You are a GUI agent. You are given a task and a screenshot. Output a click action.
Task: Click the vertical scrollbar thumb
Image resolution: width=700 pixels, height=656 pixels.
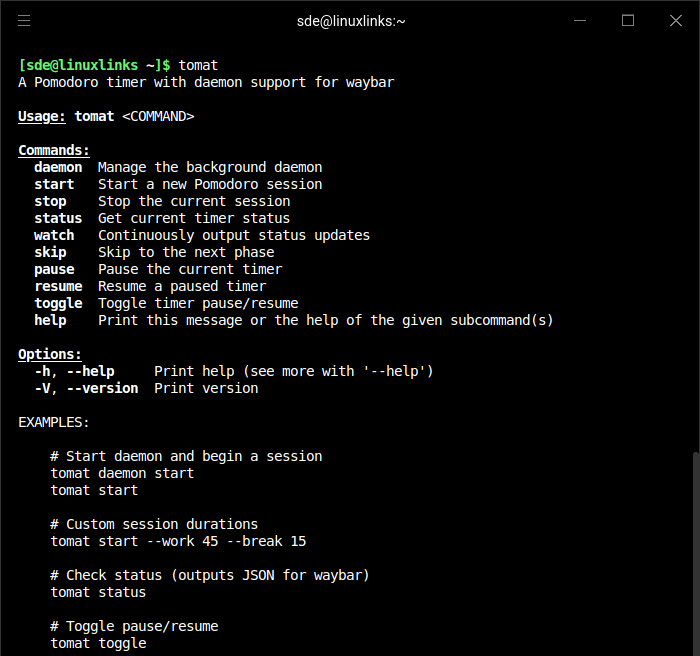coord(696,554)
